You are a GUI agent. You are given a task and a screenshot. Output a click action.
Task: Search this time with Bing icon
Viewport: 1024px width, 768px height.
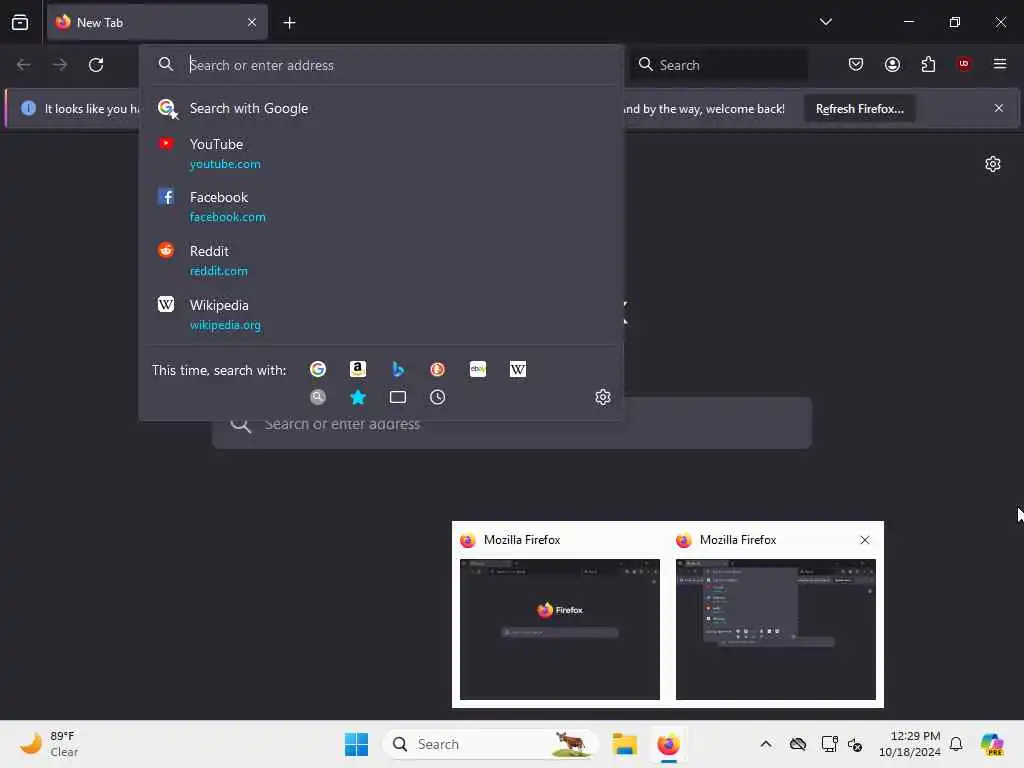[x=398, y=370]
